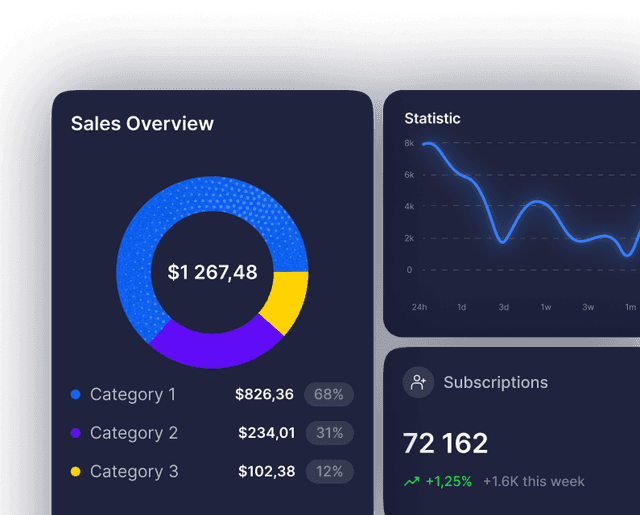Click the purple donut chart segment
This screenshot has width=640, height=515.
214,350
